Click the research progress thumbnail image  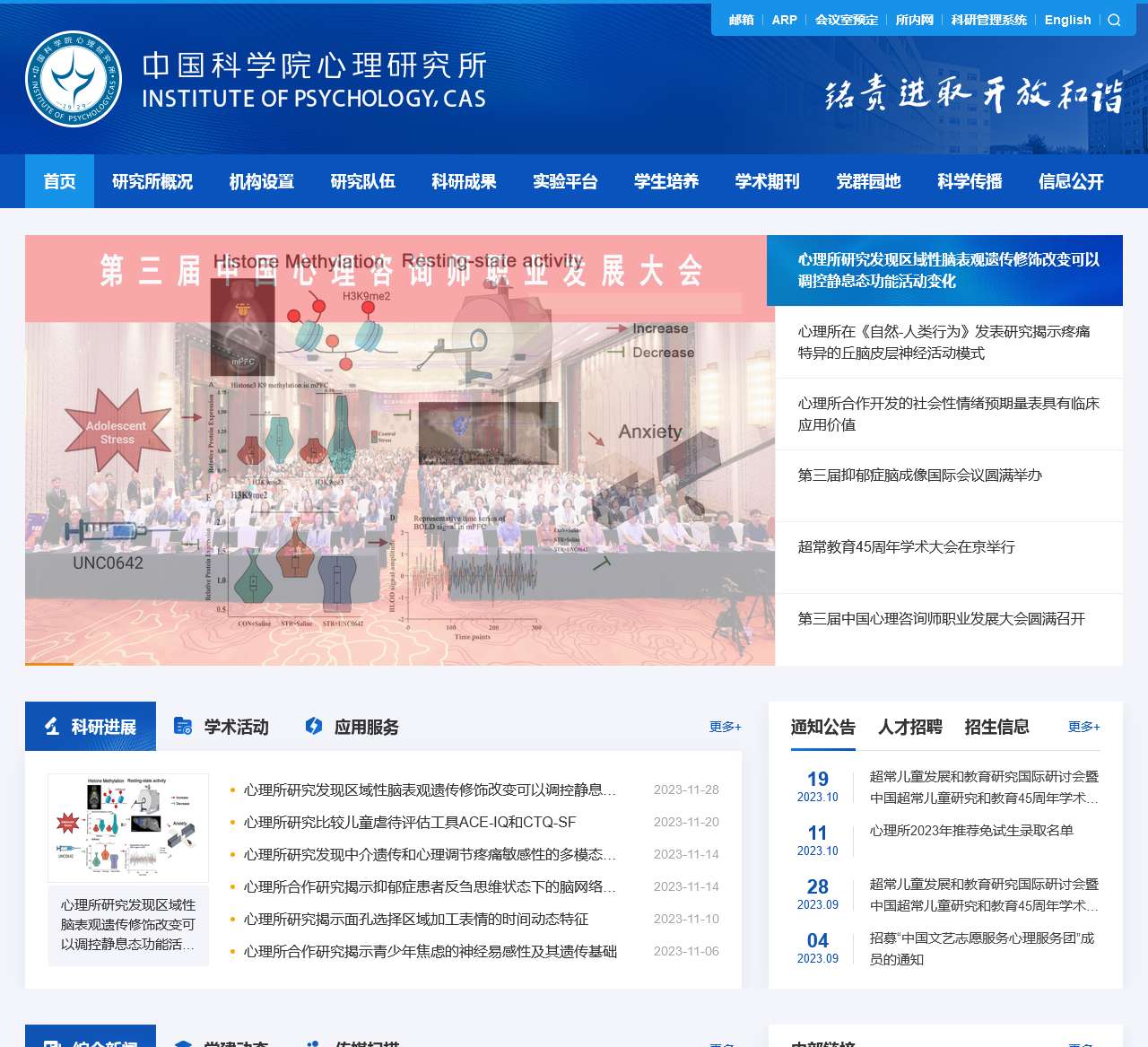(x=128, y=828)
